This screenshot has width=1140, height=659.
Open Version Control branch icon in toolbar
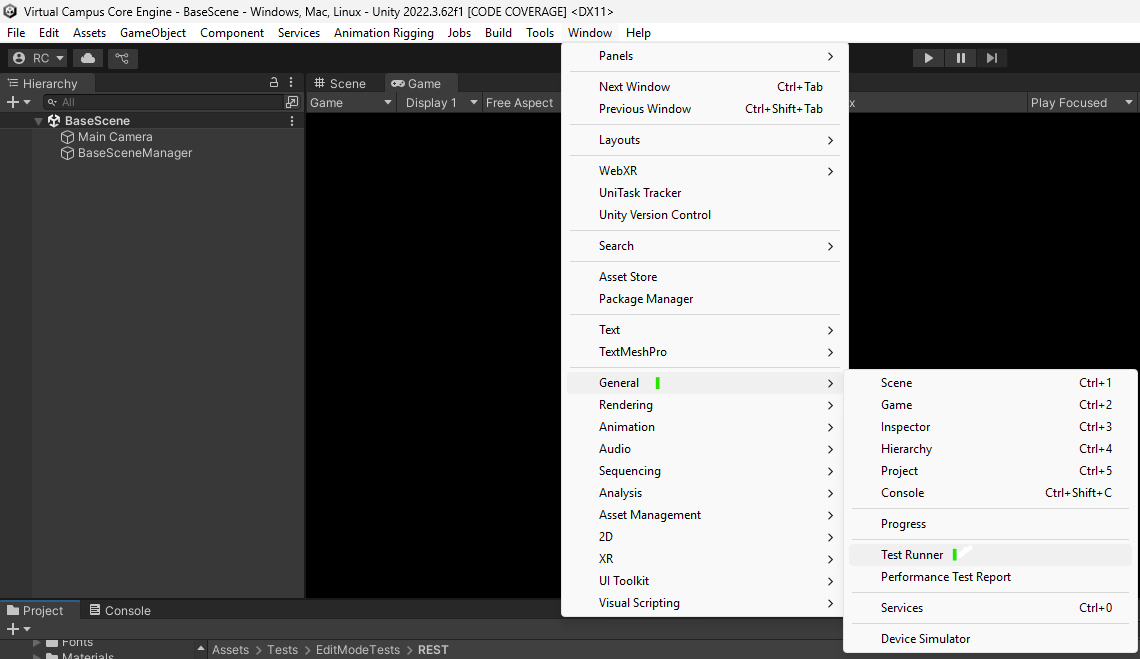click(x=122, y=58)
